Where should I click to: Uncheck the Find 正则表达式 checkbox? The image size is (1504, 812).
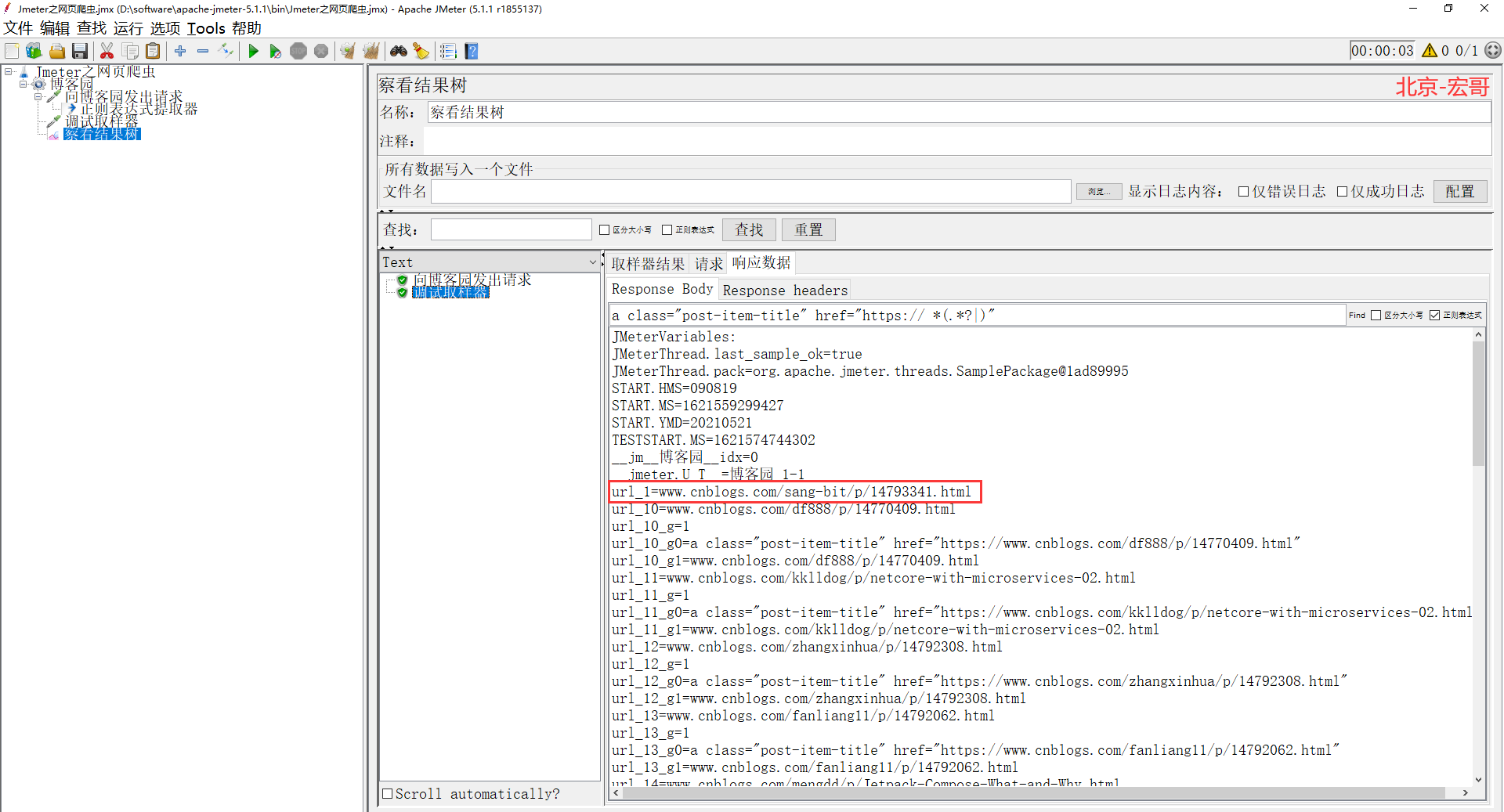click(1434, 315)
